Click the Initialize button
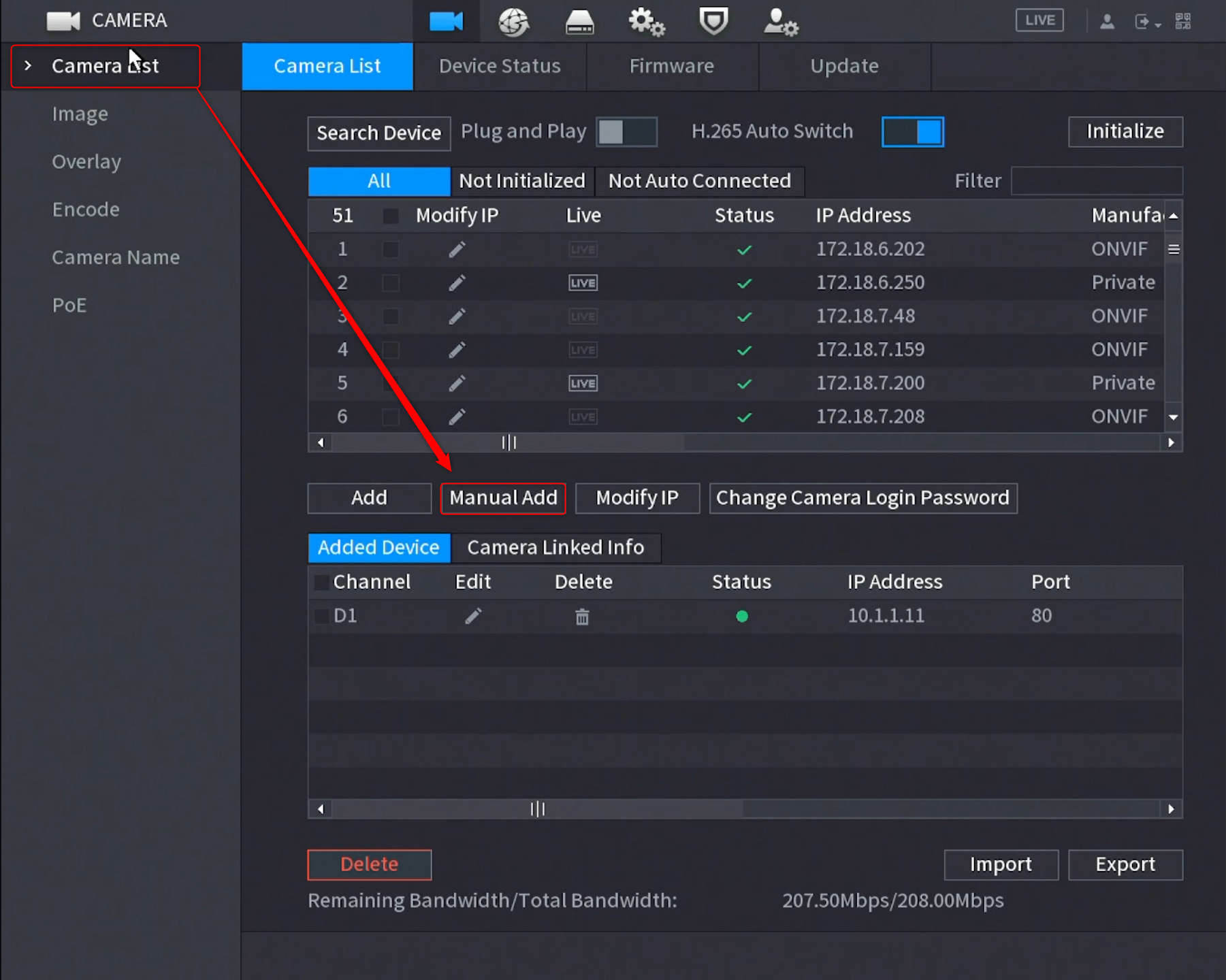 coord(1125,131)
